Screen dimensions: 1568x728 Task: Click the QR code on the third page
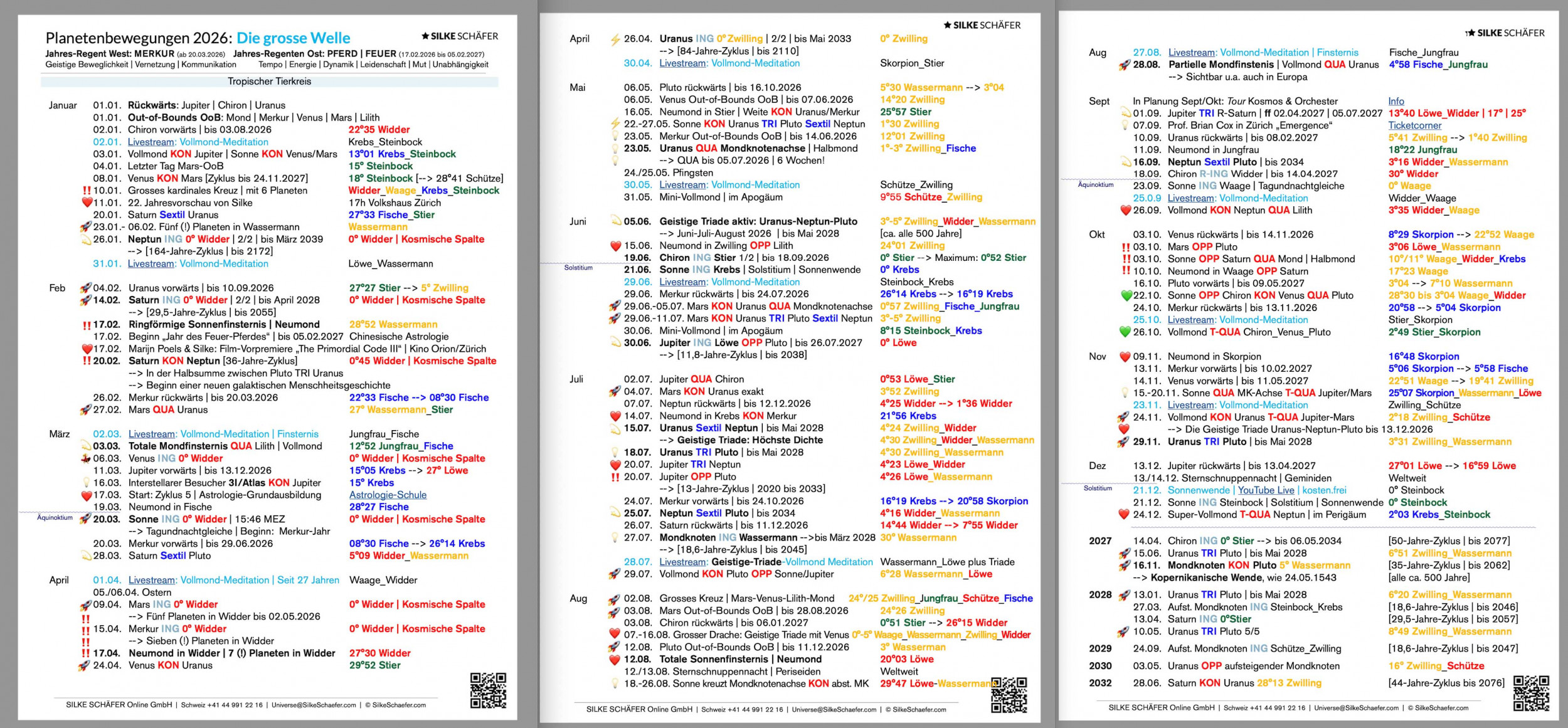[1531, 693]
